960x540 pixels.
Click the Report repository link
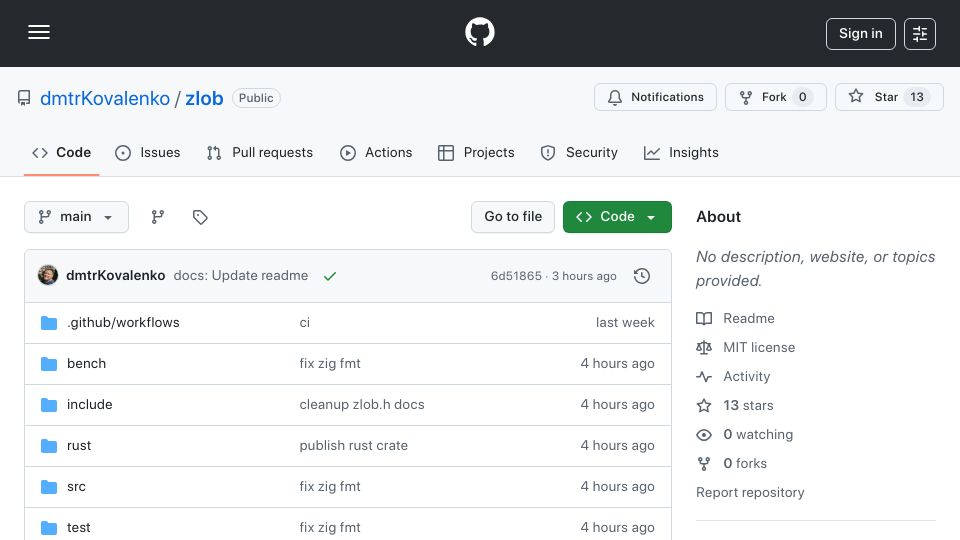(750, 492)
